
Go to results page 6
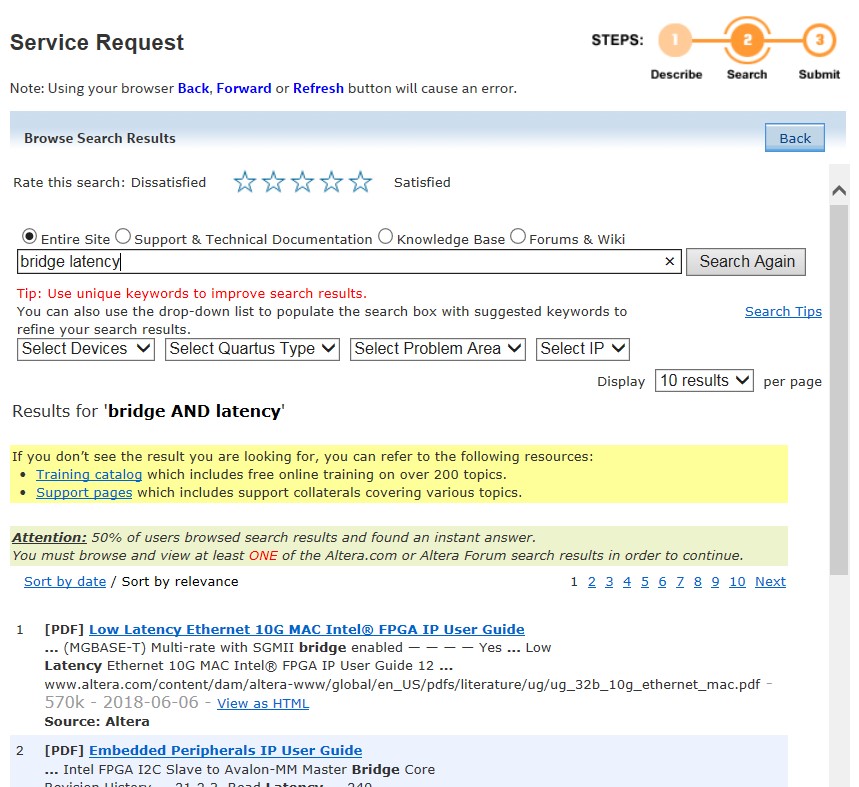tap(662, 582)
